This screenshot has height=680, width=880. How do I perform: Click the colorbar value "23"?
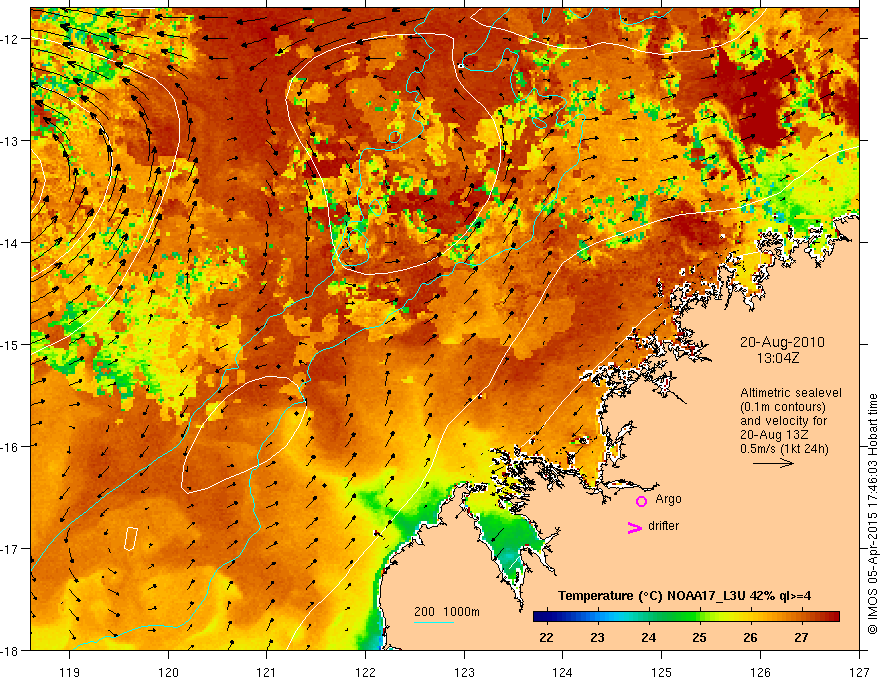pyautogui.click(x=597, y=638)
